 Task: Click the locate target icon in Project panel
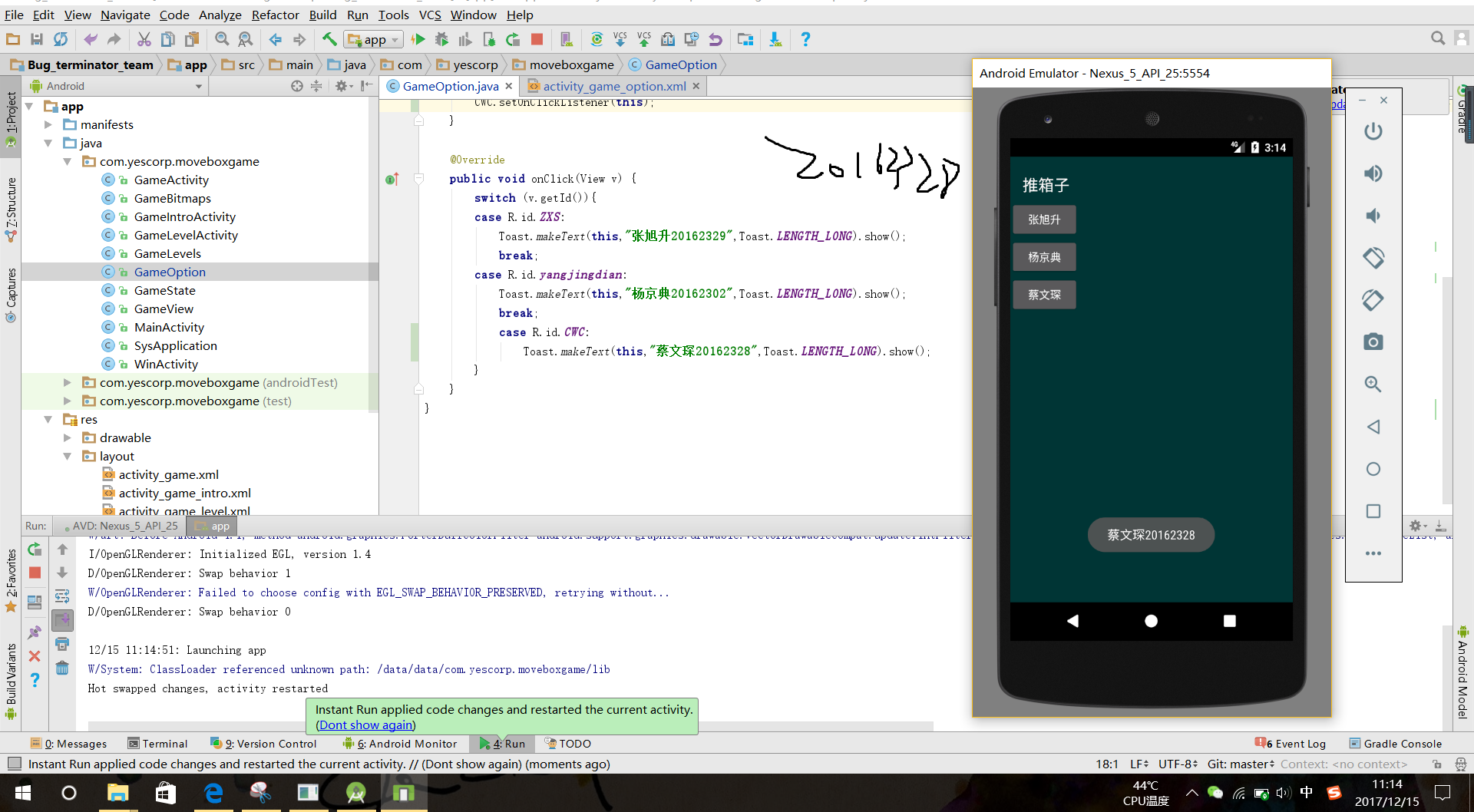click(x=297, y=86)
